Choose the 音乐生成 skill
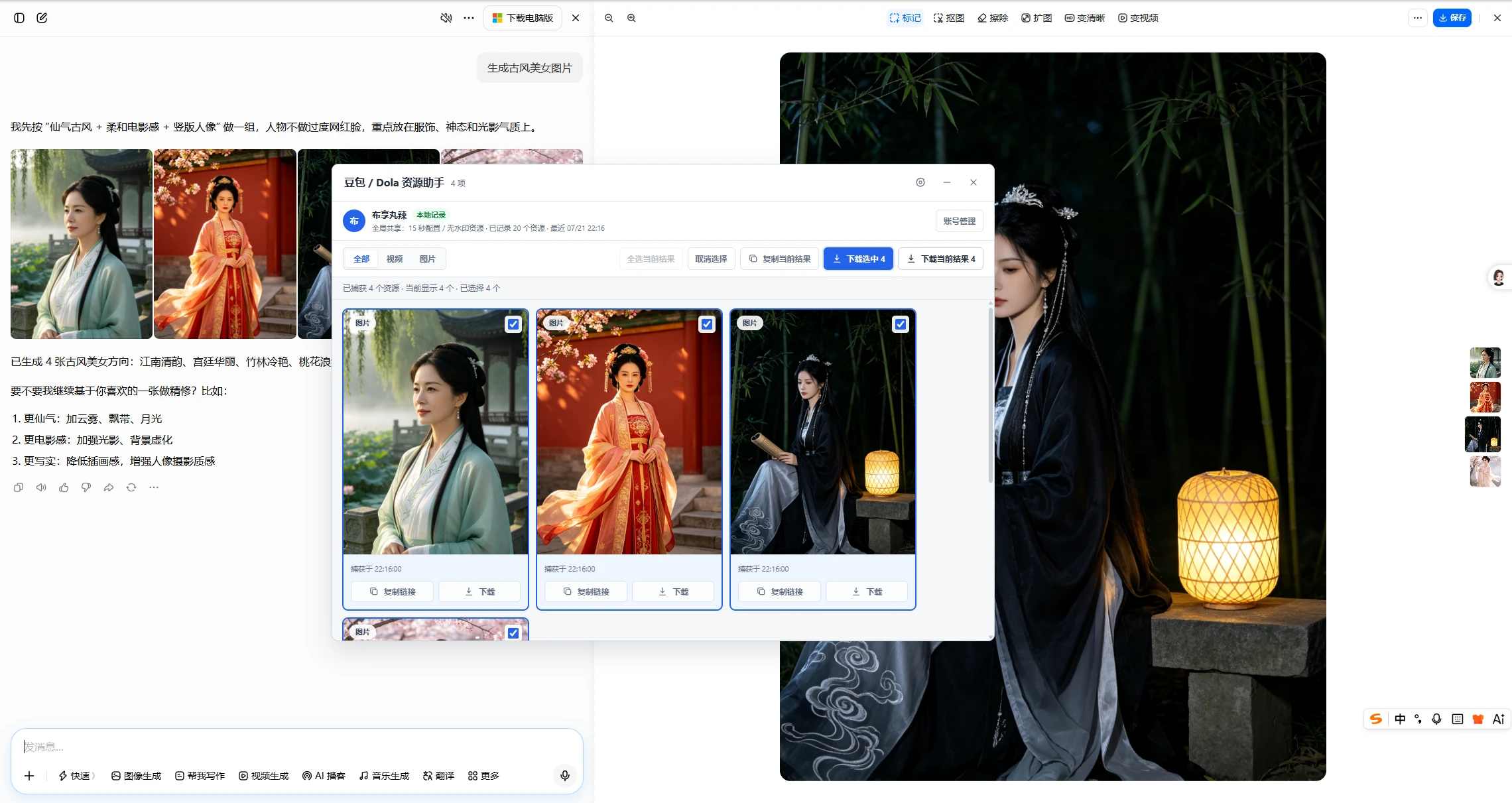The image size is (1512, 803). click(384, 776)
